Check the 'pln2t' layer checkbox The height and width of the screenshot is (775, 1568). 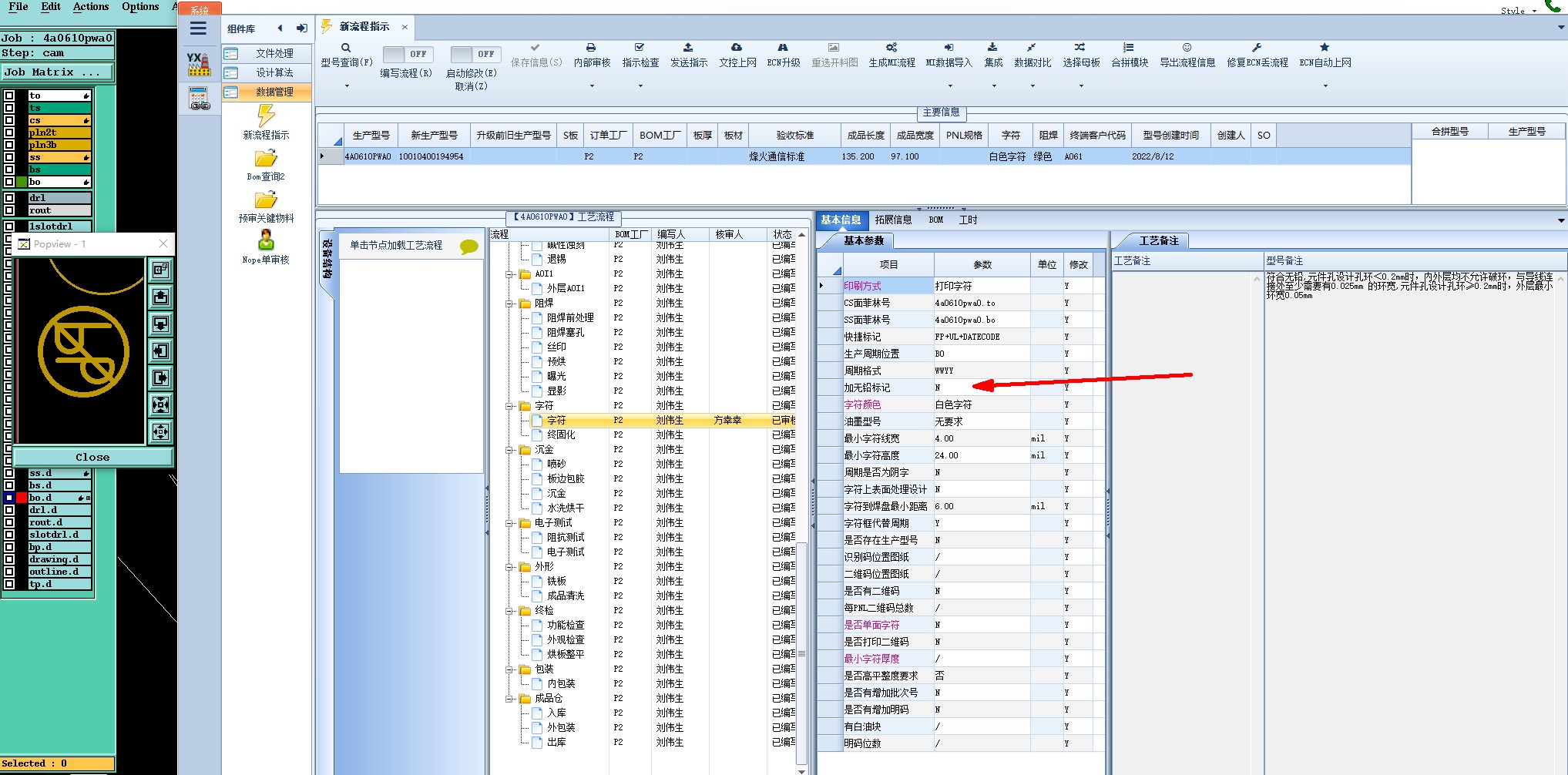coord(9,133)
